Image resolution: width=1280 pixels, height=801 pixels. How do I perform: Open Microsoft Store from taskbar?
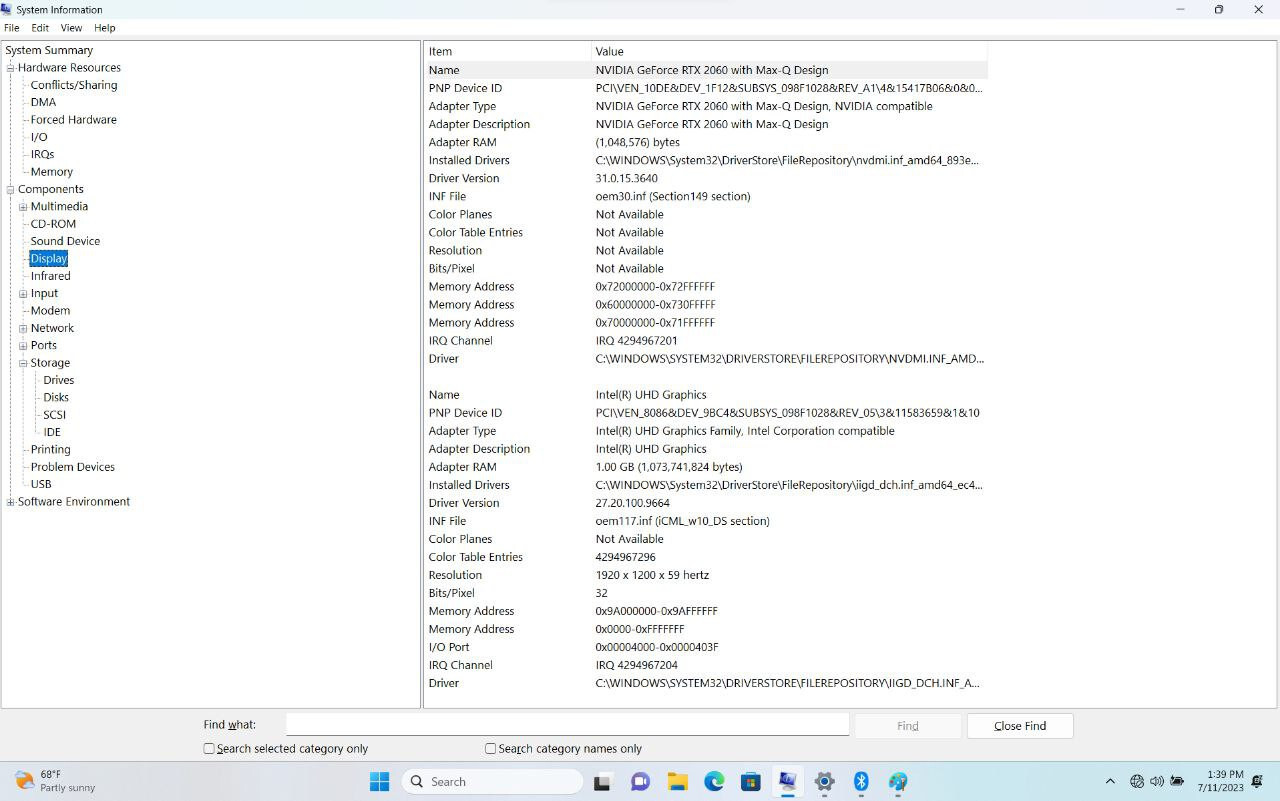751,782
